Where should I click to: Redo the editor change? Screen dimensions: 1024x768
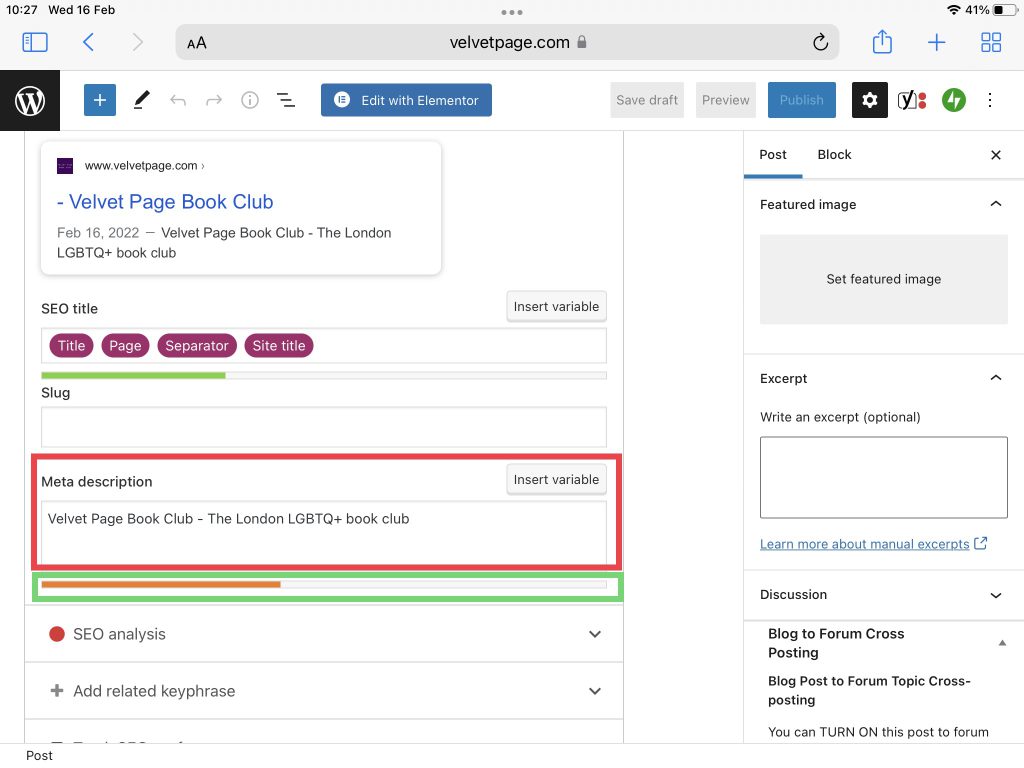tap(214, 100)
